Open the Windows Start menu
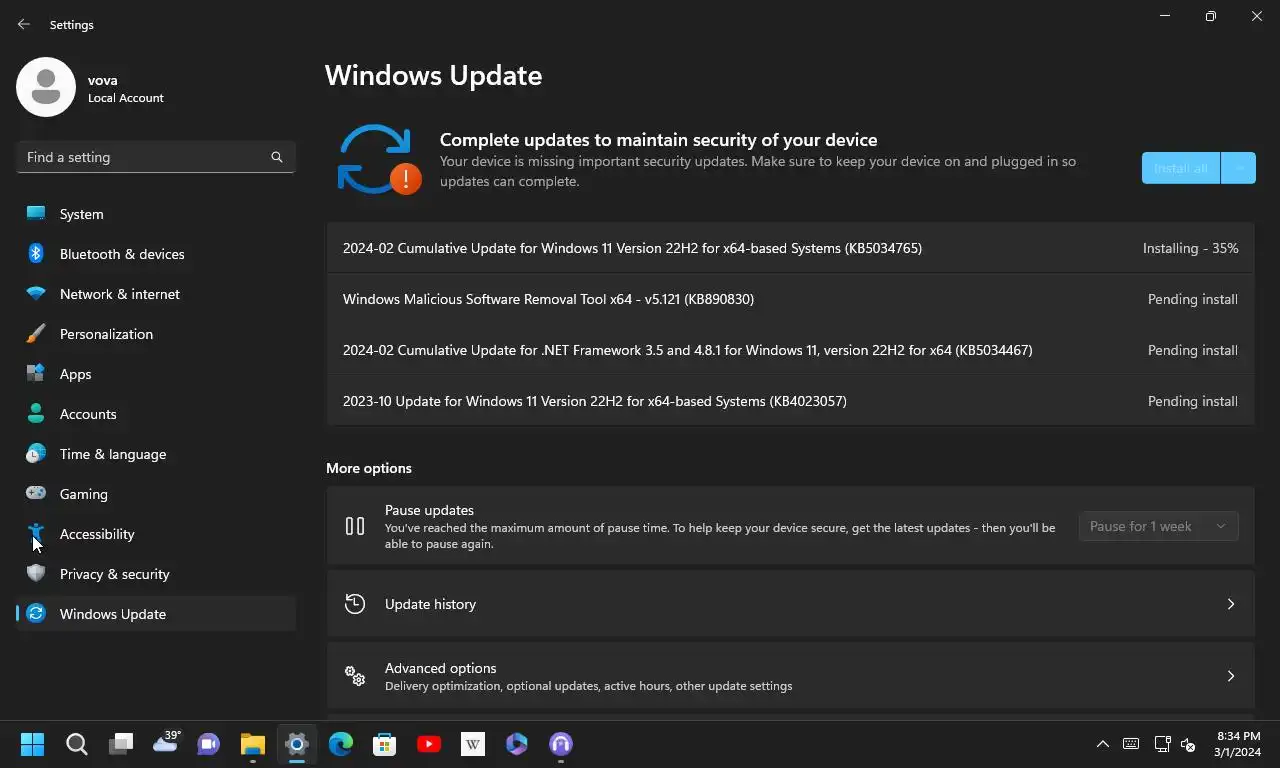Viewport: 1280px width, 768px height. pyautogui.click(x=33, y=744)
